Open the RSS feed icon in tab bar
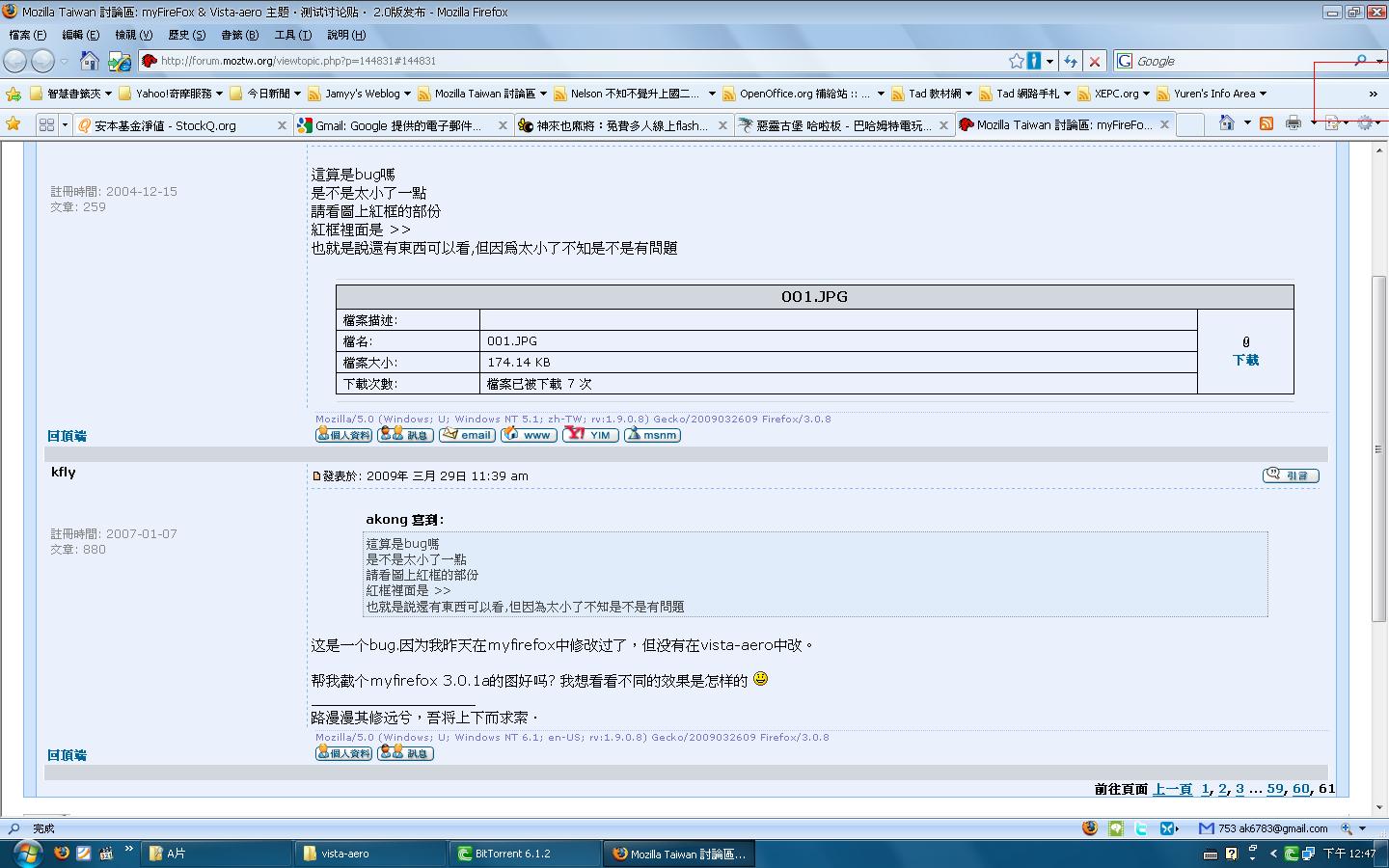Image resolution: width=1389 pixels, height=868 pixels. 1266,123
